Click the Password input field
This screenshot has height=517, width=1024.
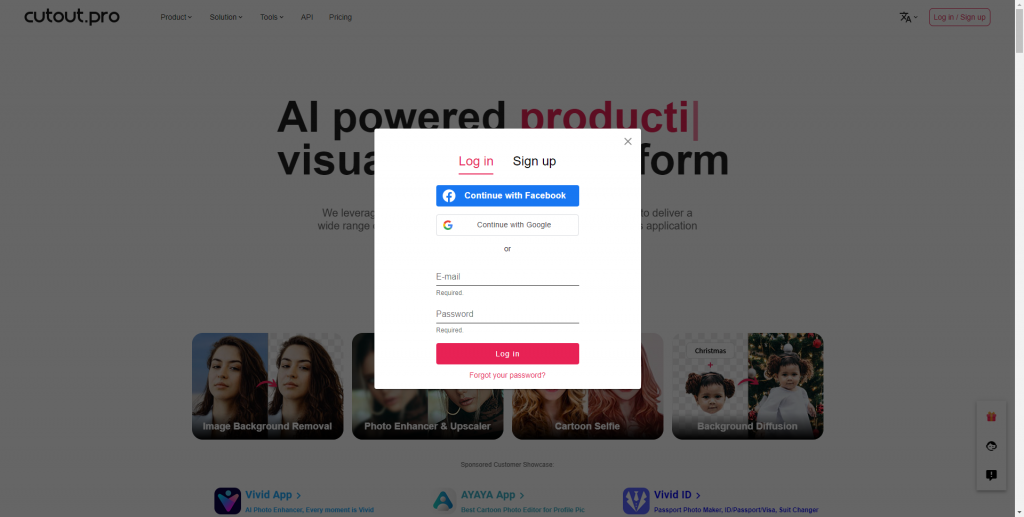[x=507, y=314]
